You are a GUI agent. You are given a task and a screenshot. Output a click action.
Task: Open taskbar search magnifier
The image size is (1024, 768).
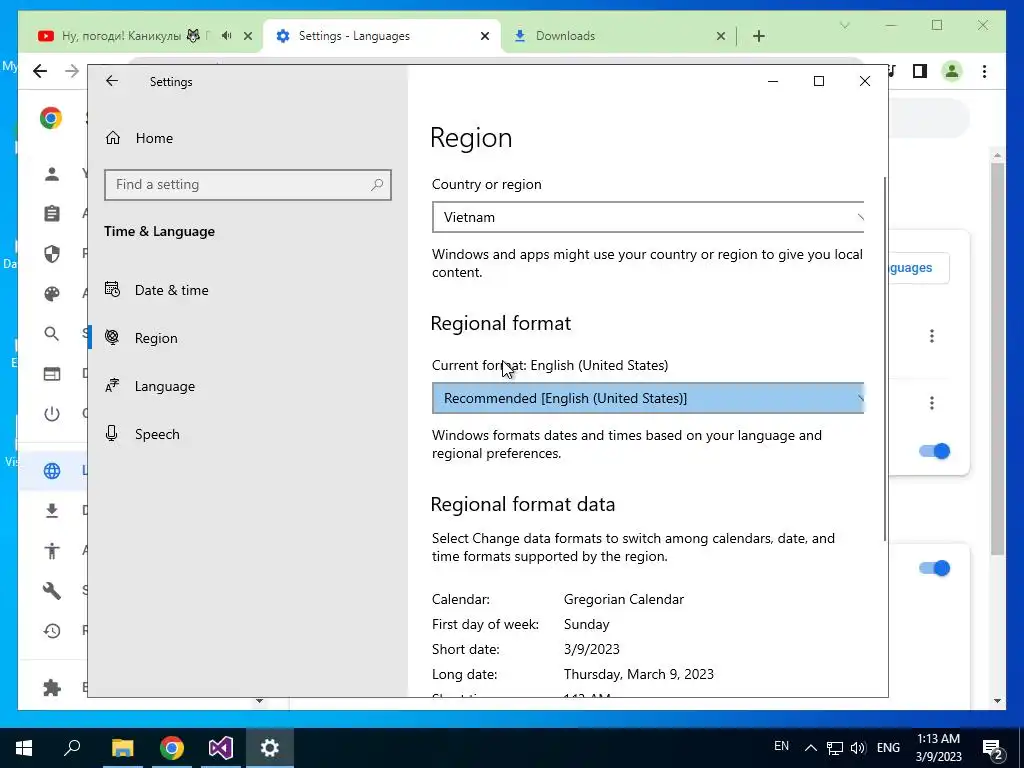click(72, 748)
